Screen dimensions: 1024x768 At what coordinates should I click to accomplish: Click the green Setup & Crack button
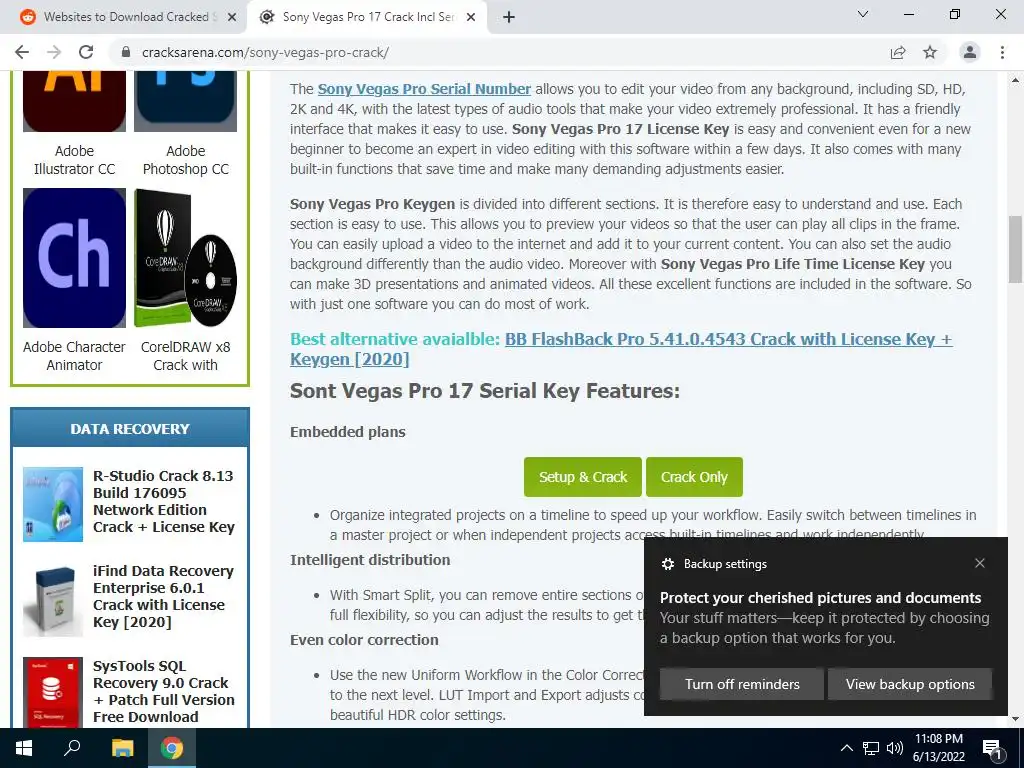[583, 477]
